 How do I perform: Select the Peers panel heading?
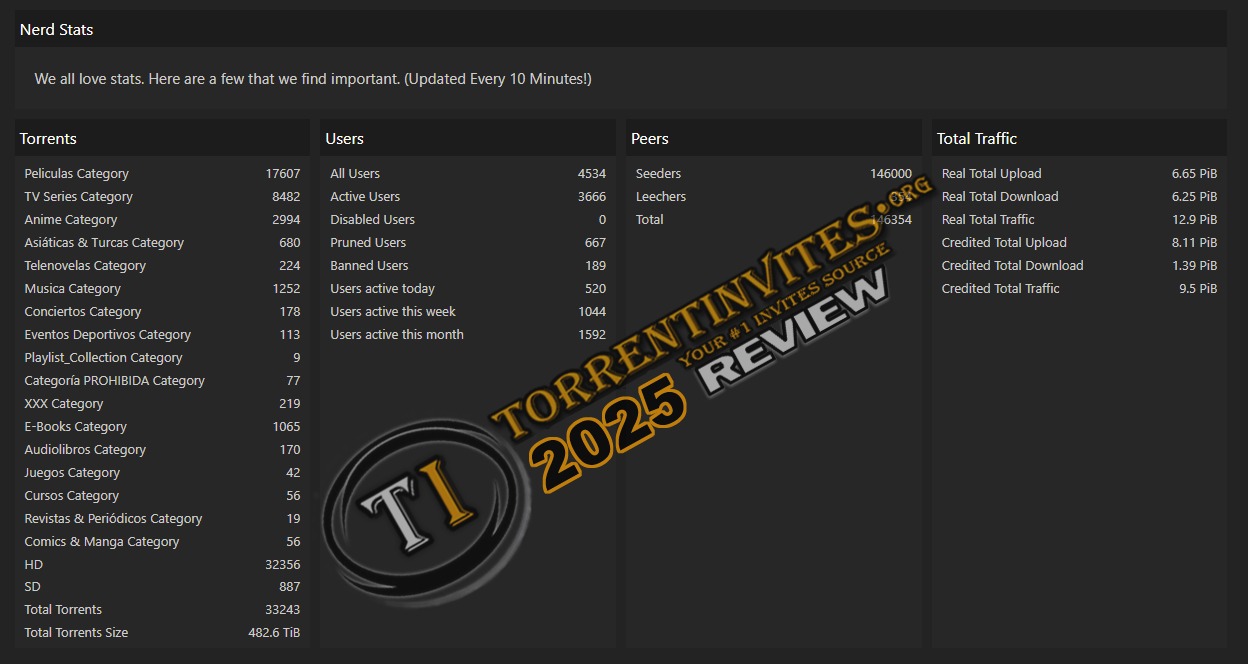(650, 139)
